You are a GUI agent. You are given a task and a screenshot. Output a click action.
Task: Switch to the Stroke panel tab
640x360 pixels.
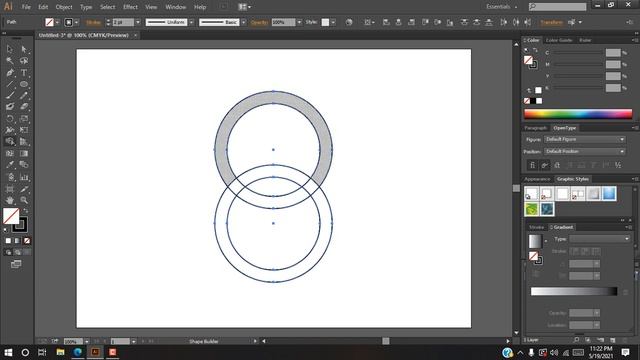click(x=536, y=227)
